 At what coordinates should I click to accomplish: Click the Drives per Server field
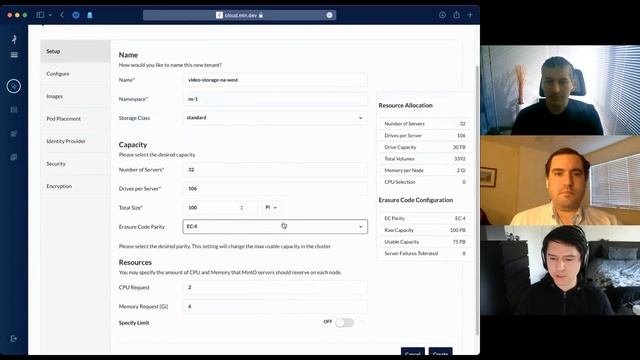point(275,189)
